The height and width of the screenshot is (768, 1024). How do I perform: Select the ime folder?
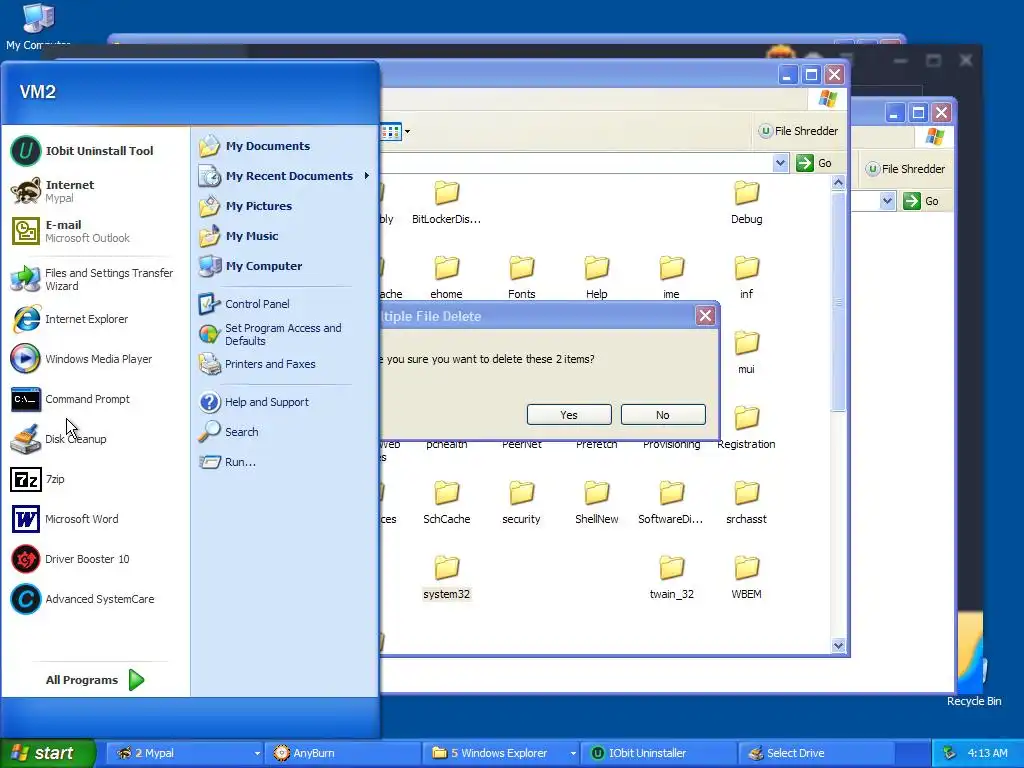pyautogui.click(x=671, y=278)
